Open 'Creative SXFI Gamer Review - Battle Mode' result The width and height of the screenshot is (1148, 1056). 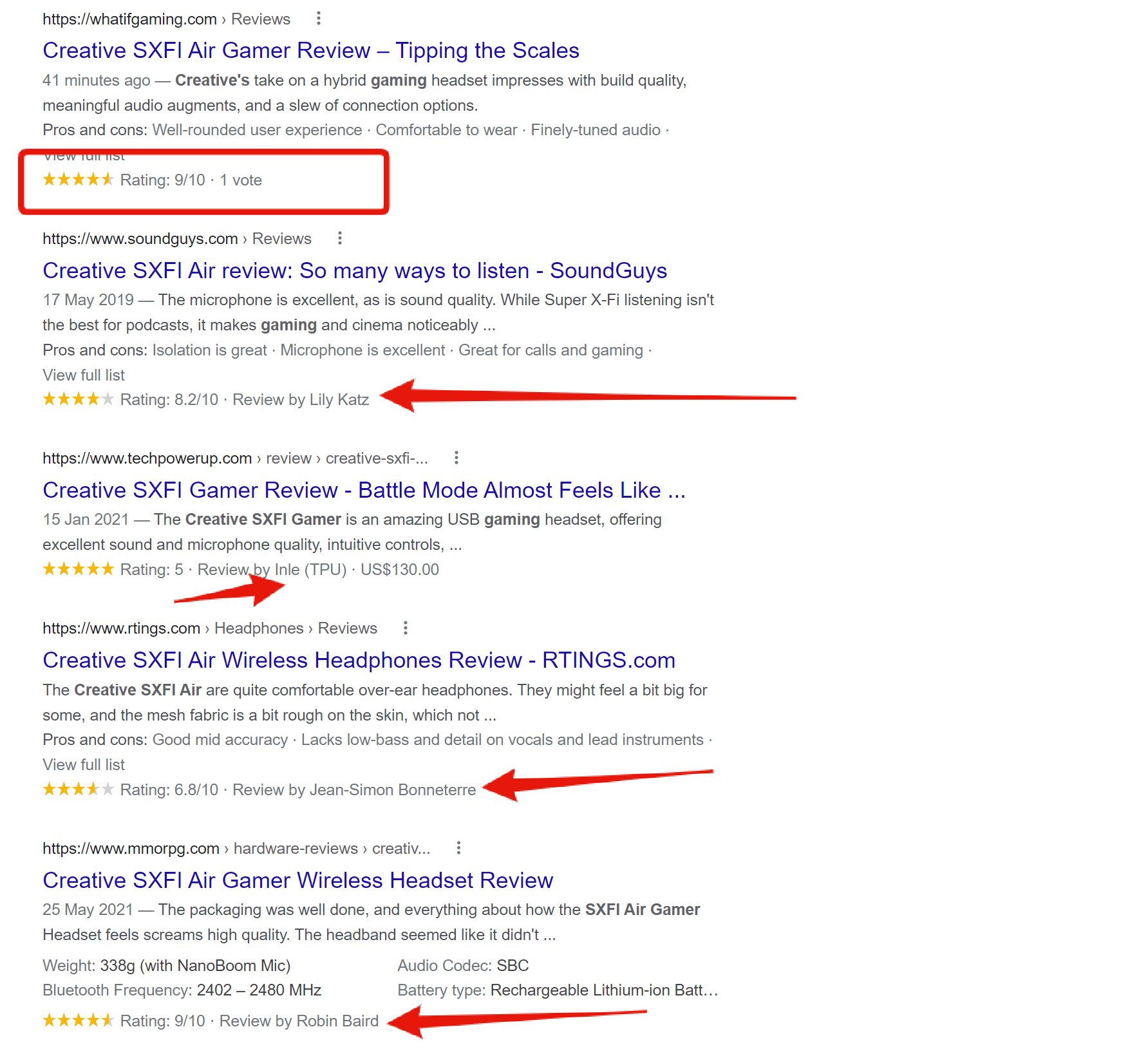pyautogui.click(x=364, y=490)
